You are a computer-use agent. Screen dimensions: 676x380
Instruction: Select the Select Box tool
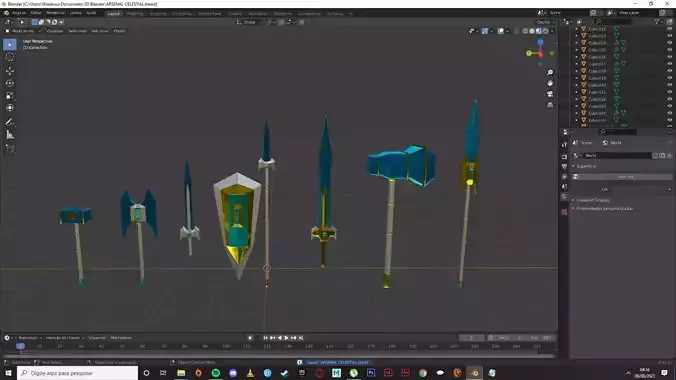click(x=10, y=44)
